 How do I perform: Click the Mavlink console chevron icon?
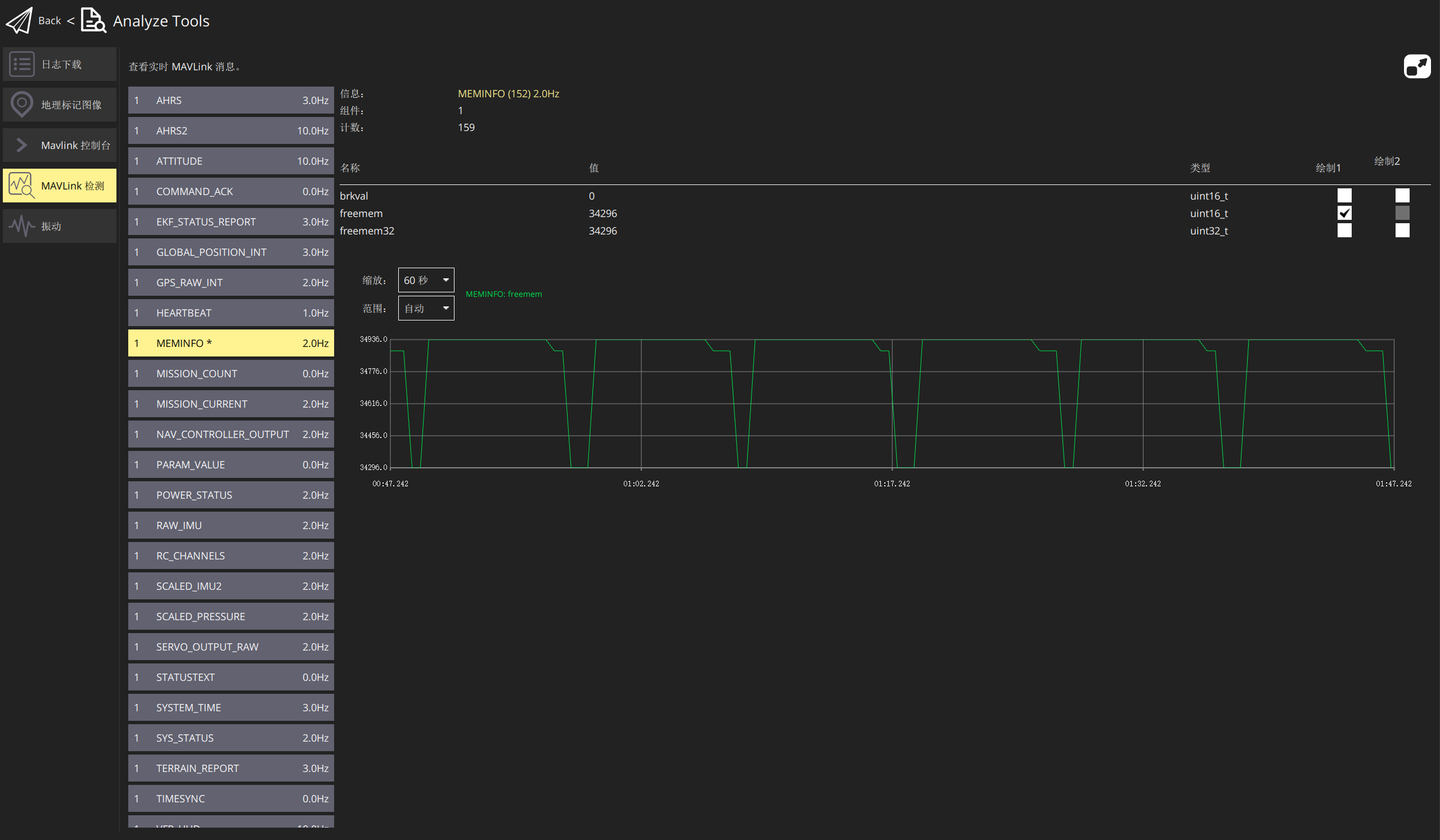(22, 145)
